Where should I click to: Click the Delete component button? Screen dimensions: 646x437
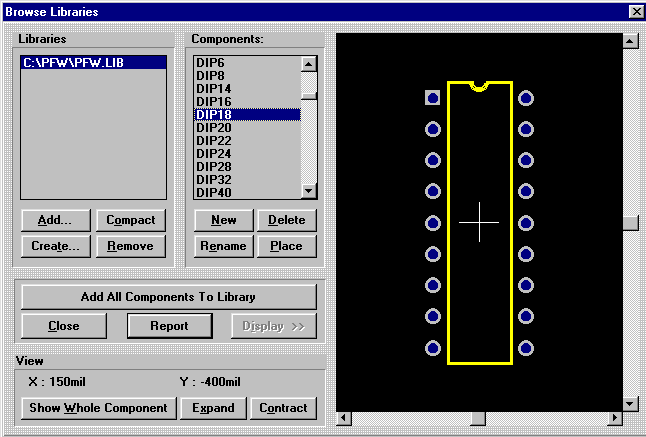pos(287,220)
